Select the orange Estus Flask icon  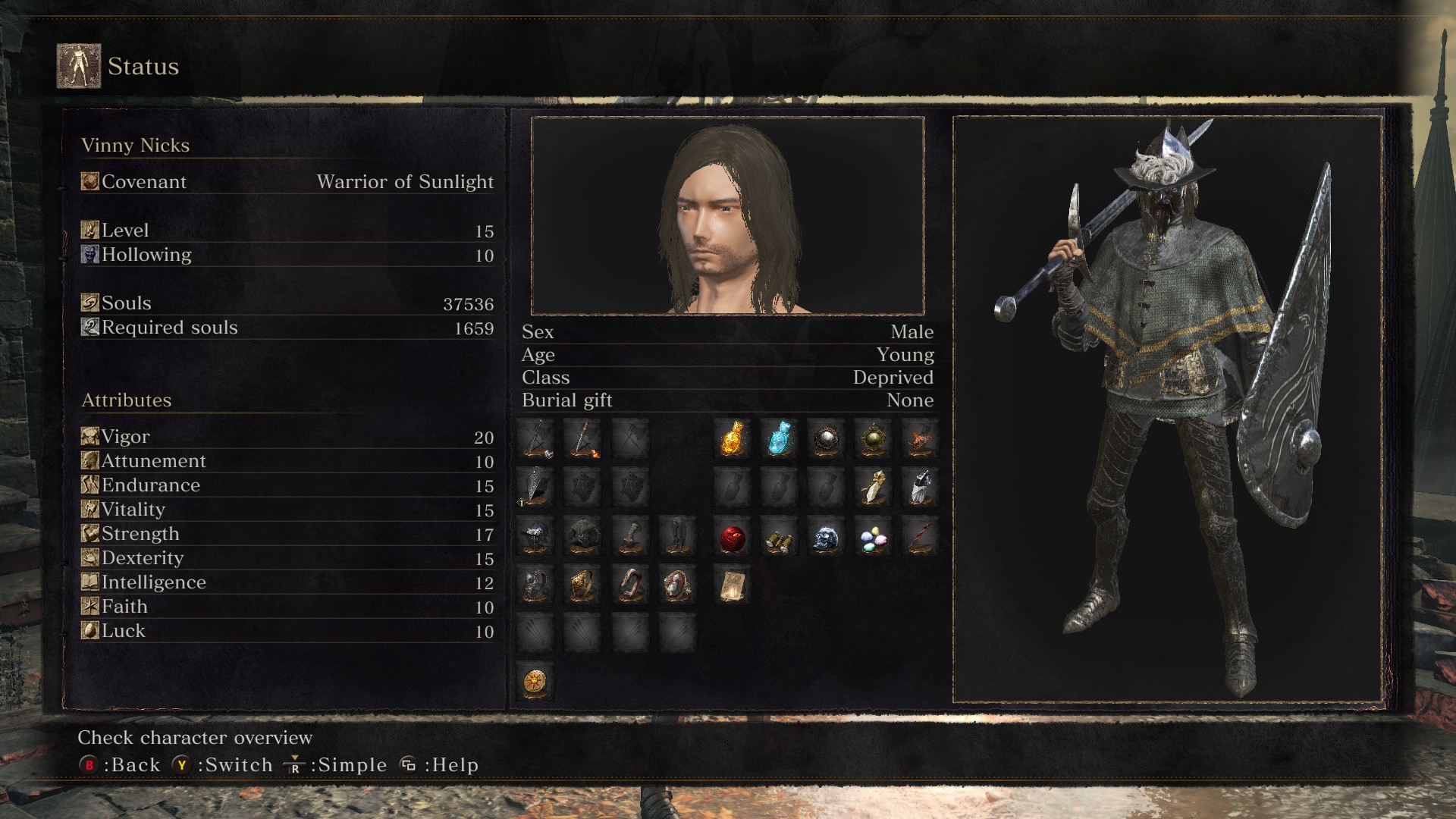click(732, 439)
